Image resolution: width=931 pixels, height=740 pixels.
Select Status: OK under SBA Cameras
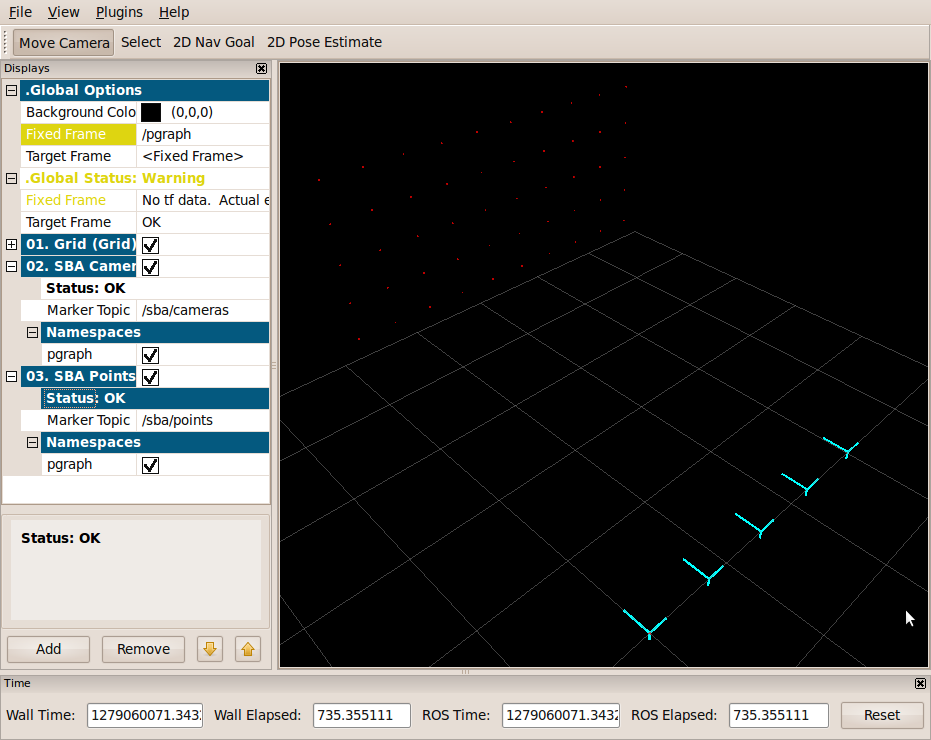[155, 288]
